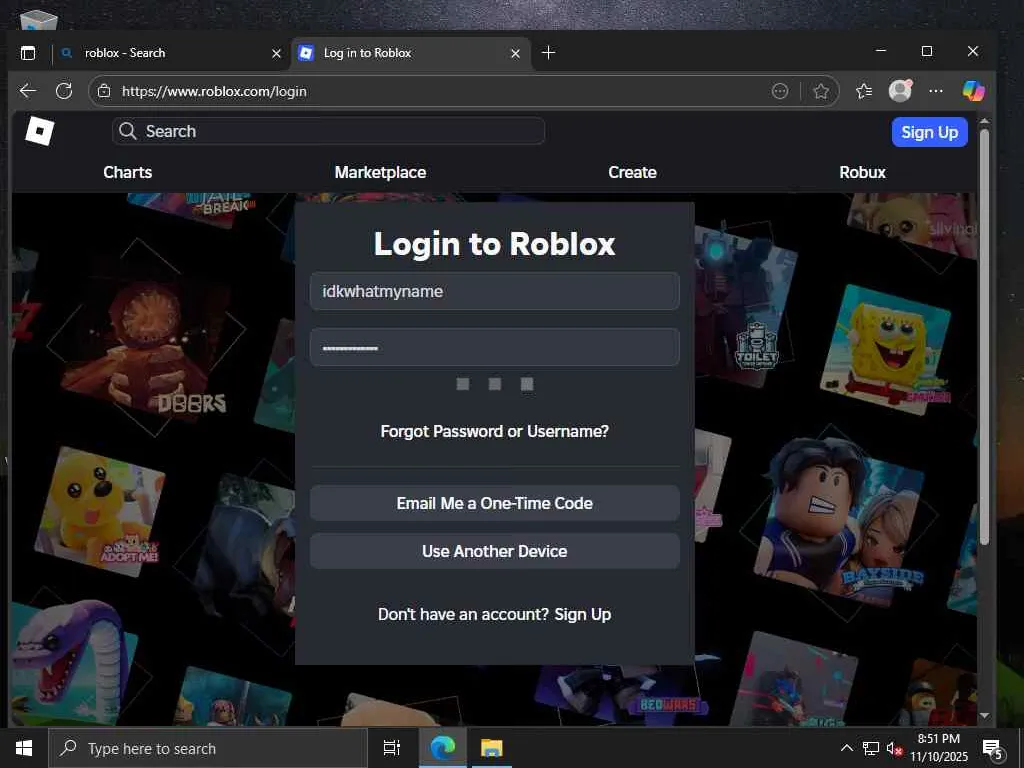Open a new browser tab
The image size is (1024, 768).
click(x=549, y=53)
